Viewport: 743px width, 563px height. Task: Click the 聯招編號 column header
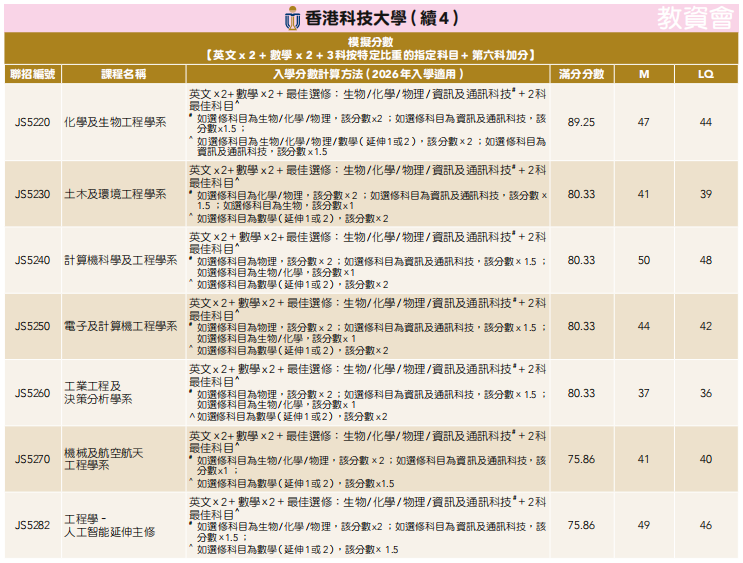[33, 74]
